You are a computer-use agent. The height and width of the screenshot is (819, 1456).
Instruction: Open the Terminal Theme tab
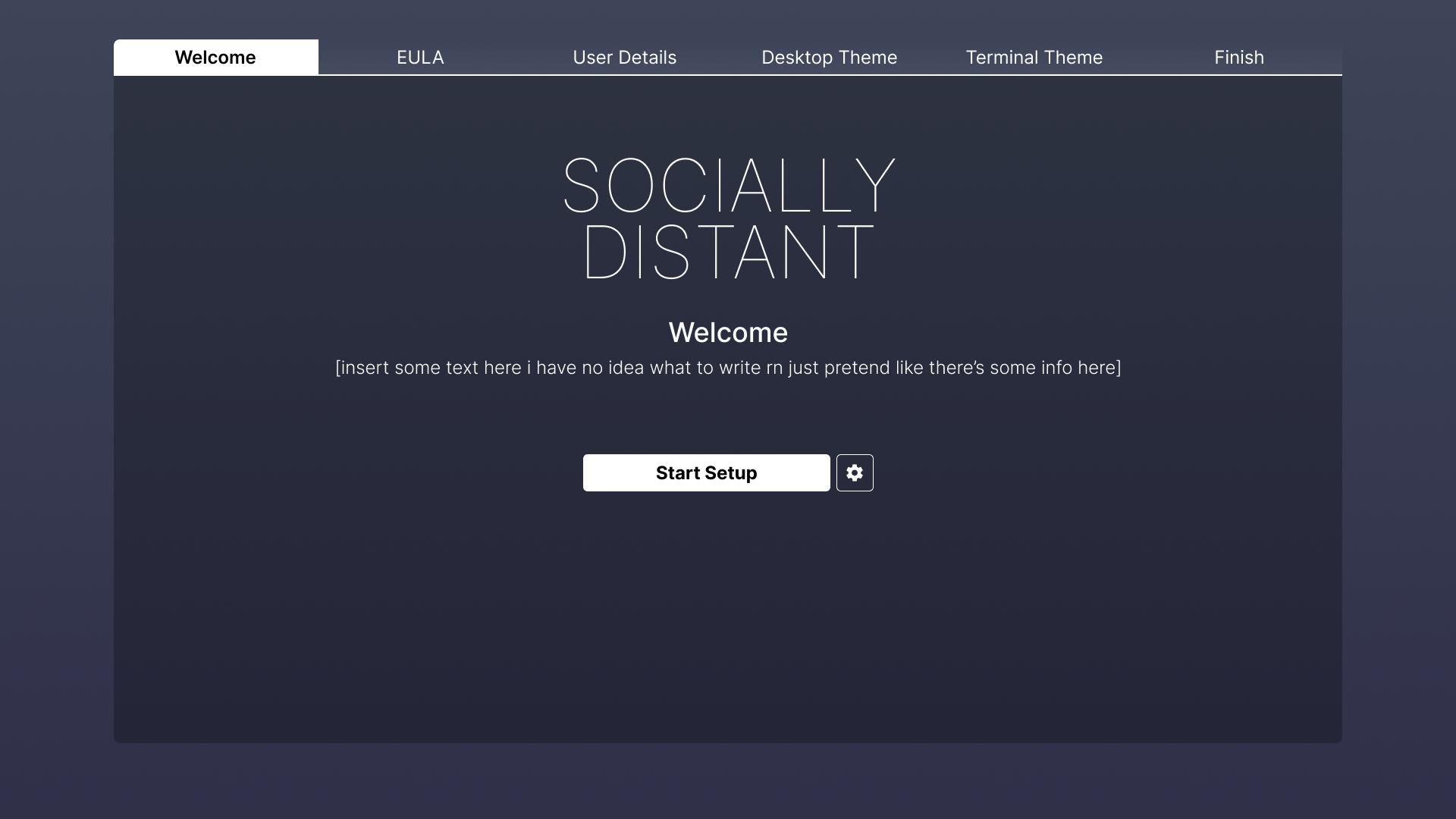click(1035, 57)
